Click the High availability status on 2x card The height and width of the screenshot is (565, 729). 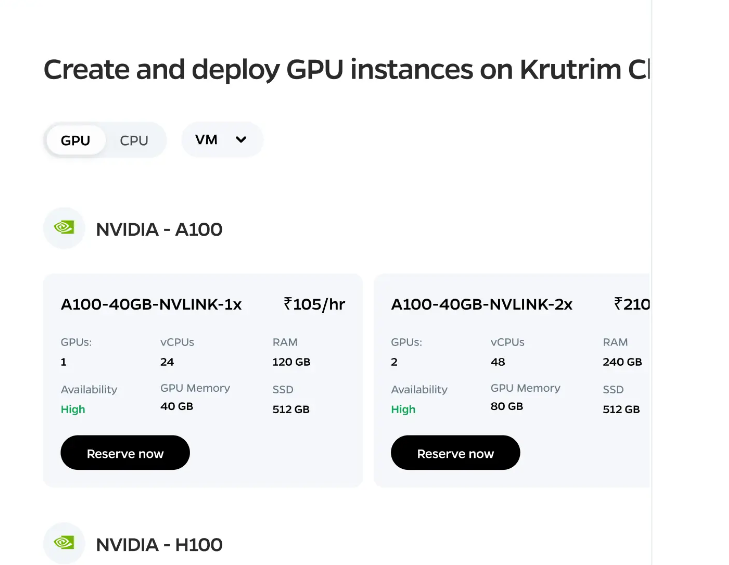(x=403, y=409)
